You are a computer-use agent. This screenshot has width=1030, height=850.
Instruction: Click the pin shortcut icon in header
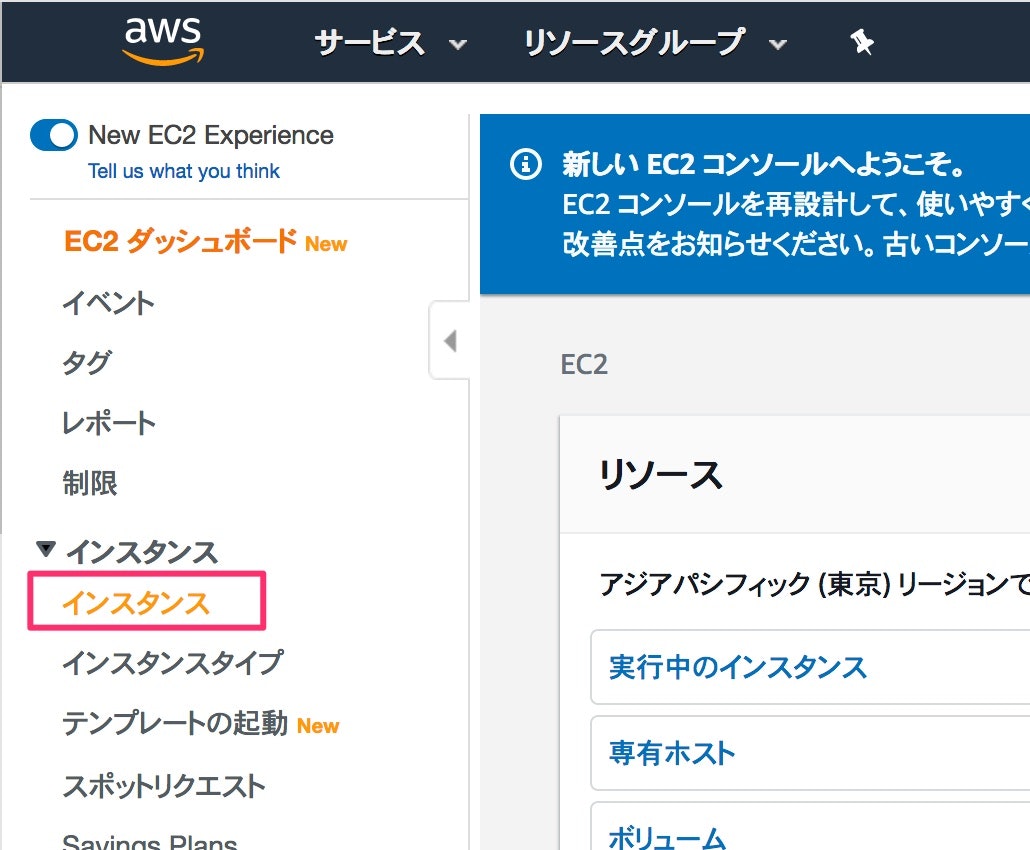click(861, 43)
